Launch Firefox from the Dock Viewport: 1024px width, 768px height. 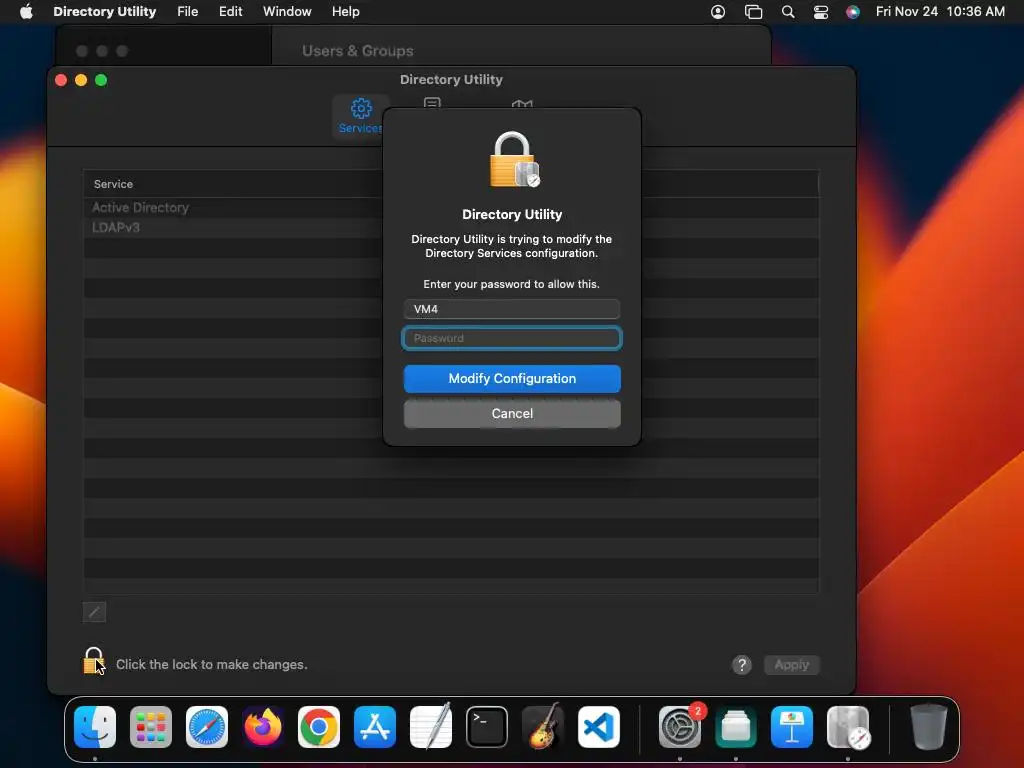(263, 727)
